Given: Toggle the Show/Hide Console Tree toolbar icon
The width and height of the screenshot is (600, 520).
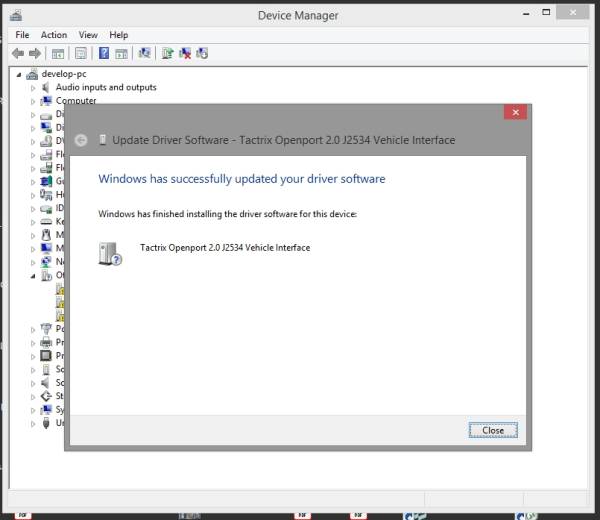Looking at the screenshot, I should [x=58, y=54].
